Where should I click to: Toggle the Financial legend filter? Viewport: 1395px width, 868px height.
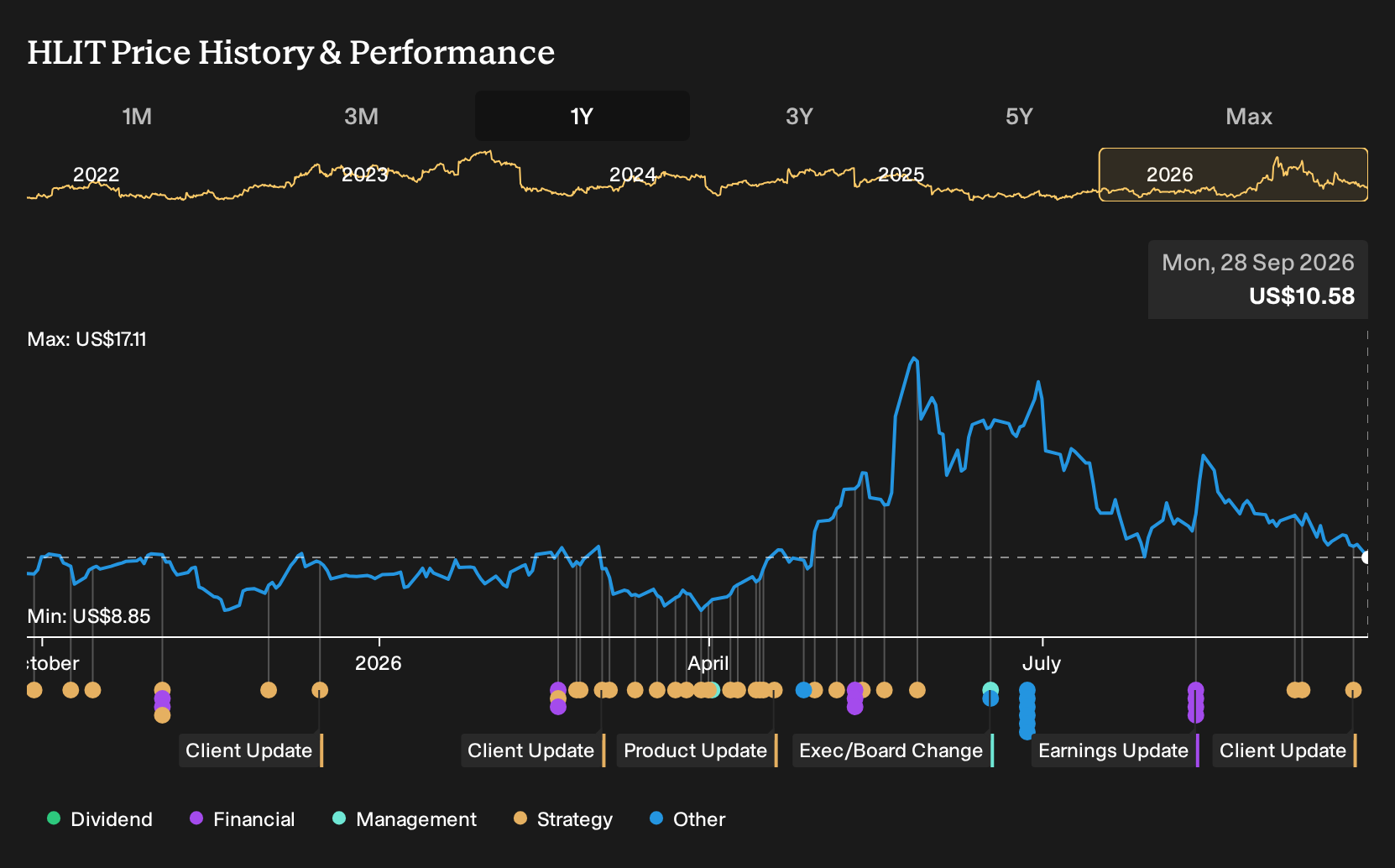click(243, 818)
